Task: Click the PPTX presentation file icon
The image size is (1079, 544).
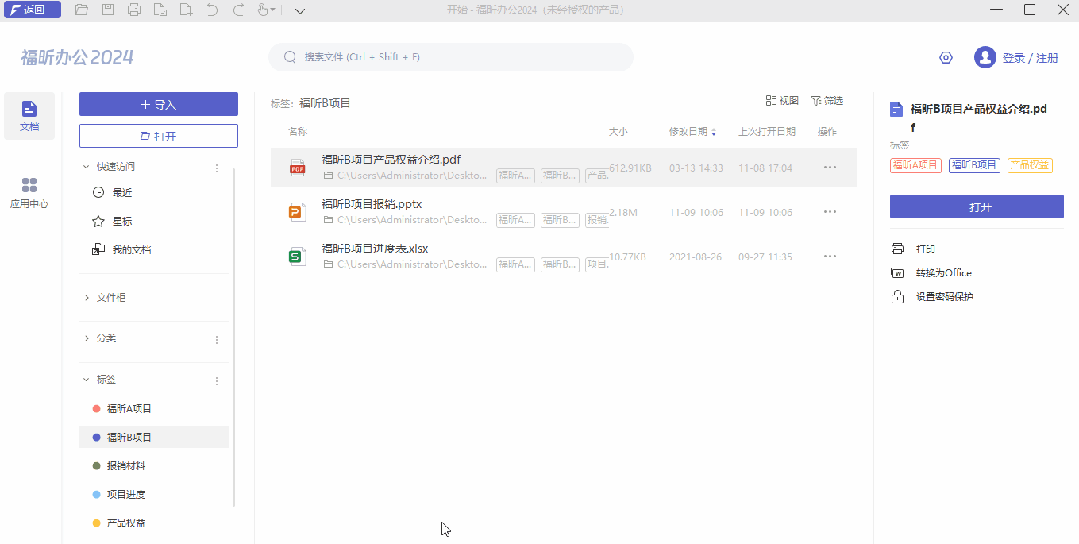Action: click(x=297, y=213)
